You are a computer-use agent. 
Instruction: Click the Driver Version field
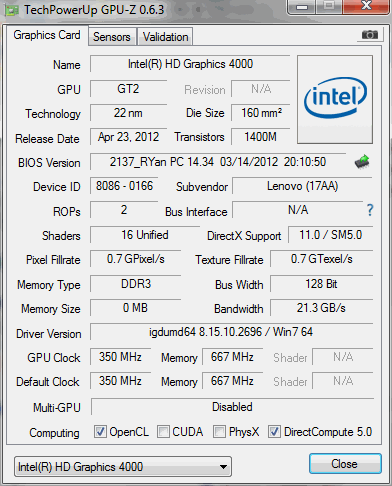coord(231,332)
